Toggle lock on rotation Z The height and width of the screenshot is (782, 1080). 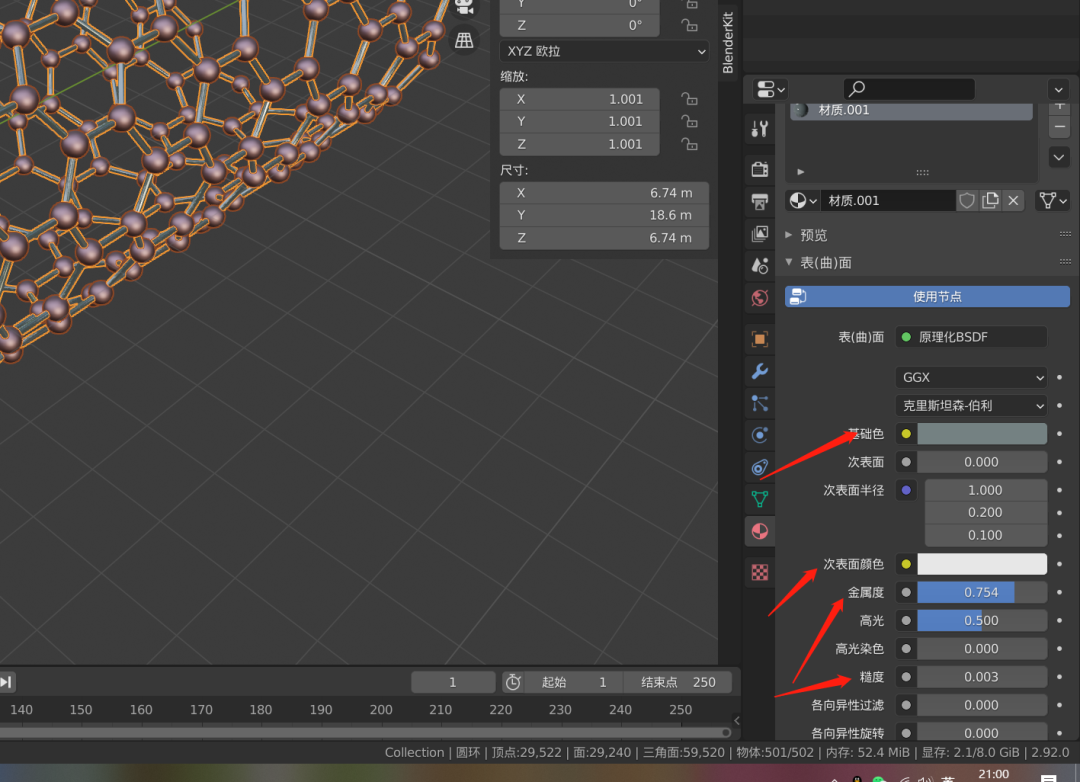689,25
